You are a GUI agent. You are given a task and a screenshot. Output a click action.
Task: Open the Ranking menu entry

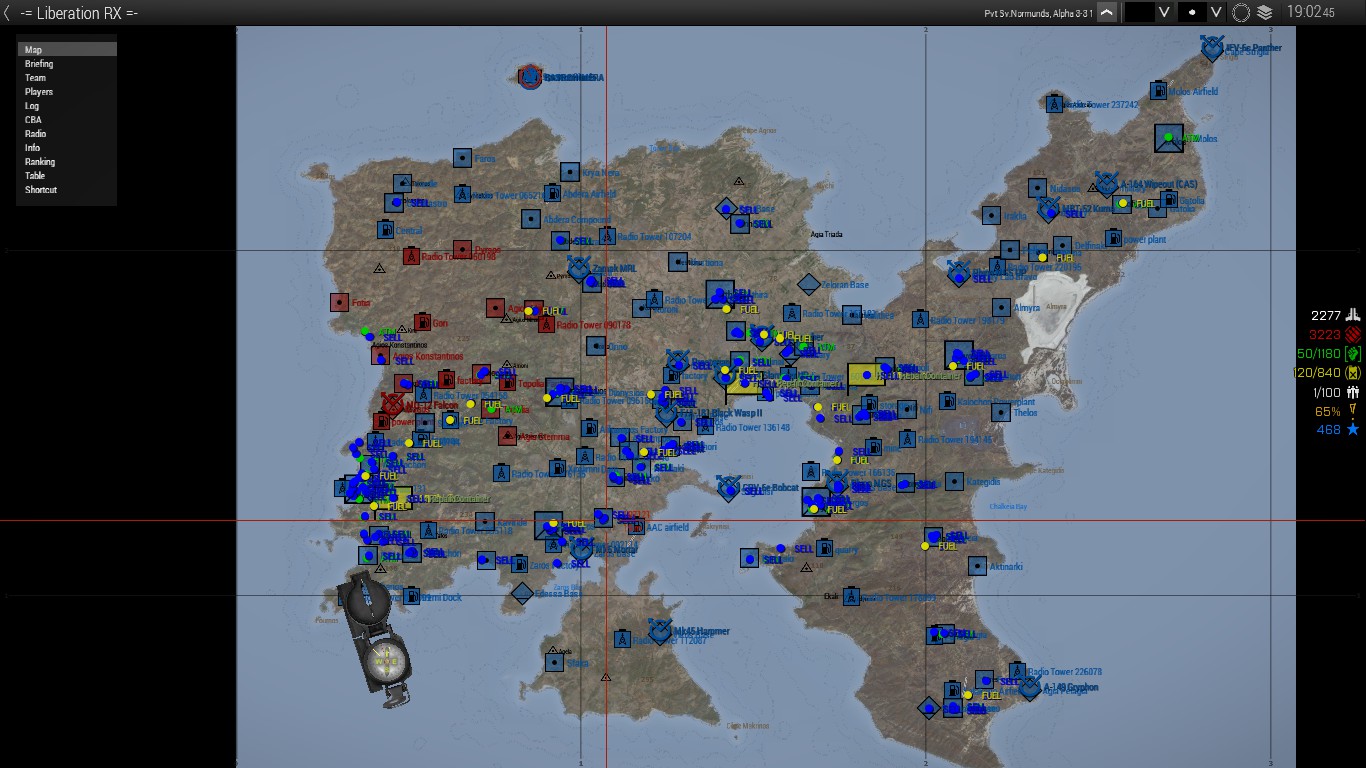pos(40,162)
